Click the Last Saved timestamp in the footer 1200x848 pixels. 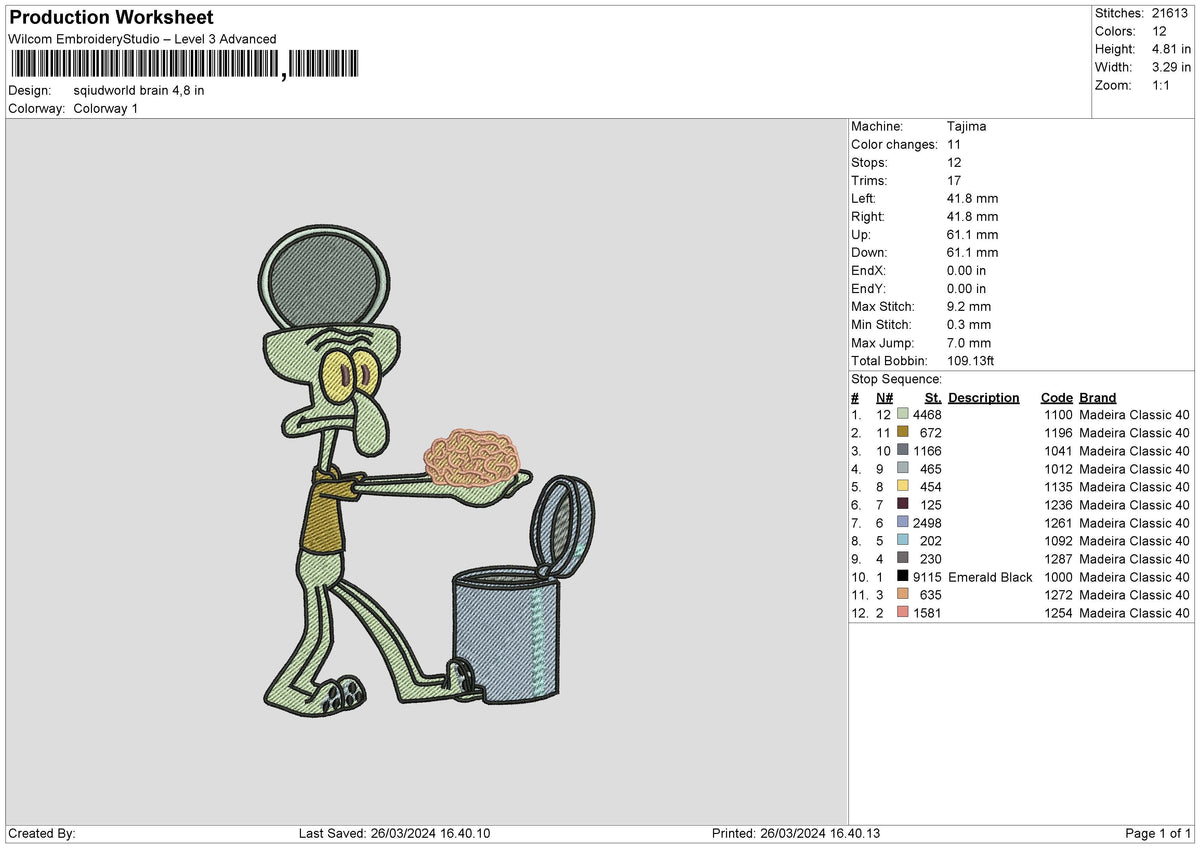click(398, 833)
